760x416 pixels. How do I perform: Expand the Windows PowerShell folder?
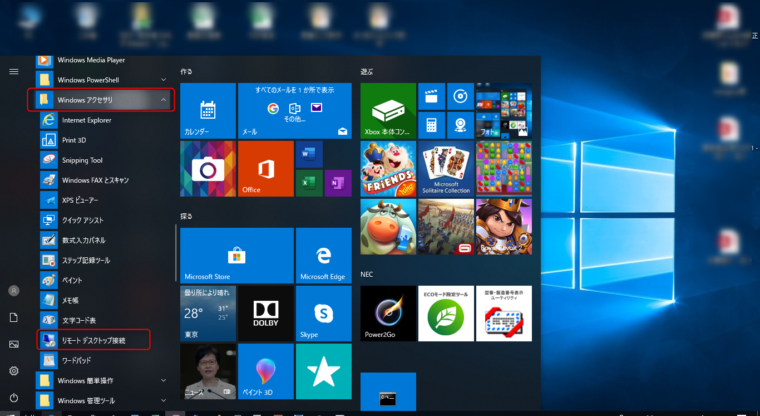click(102, 80)
